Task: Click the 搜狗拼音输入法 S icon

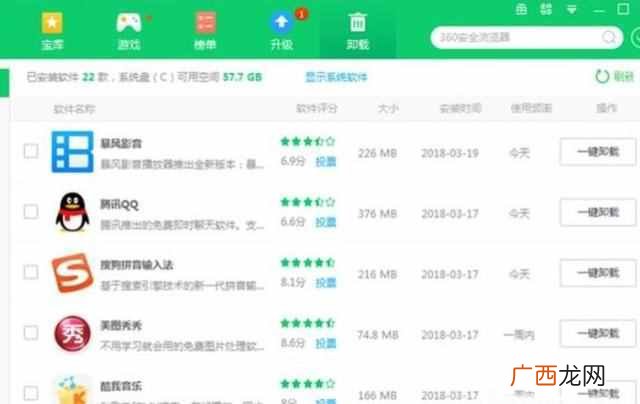Action: [72, 273]
